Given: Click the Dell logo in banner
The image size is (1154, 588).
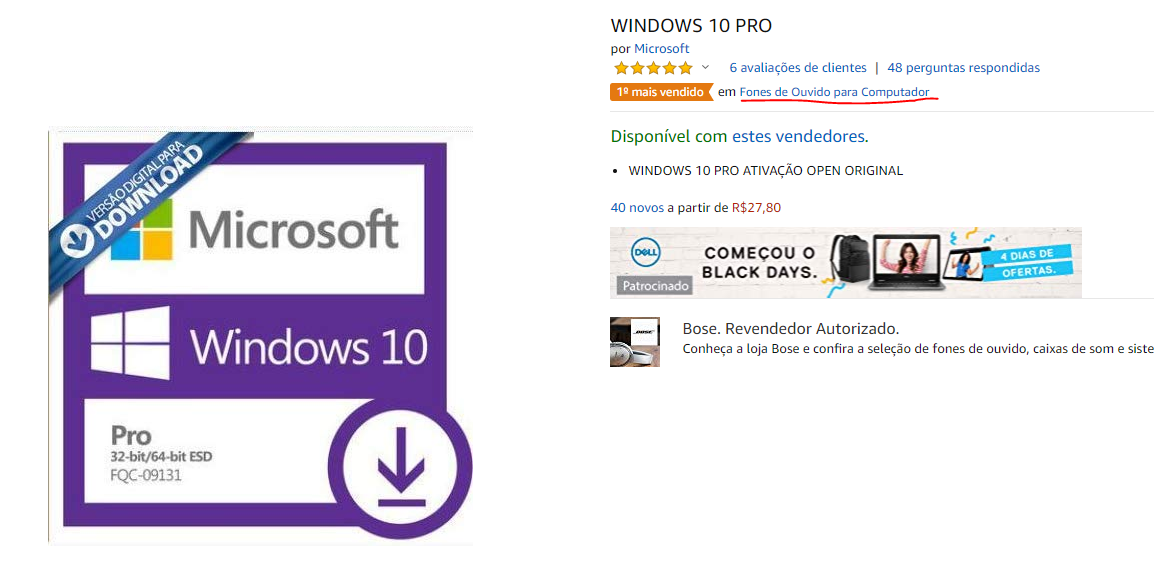Looking at the screenshot, I should 646,252.
